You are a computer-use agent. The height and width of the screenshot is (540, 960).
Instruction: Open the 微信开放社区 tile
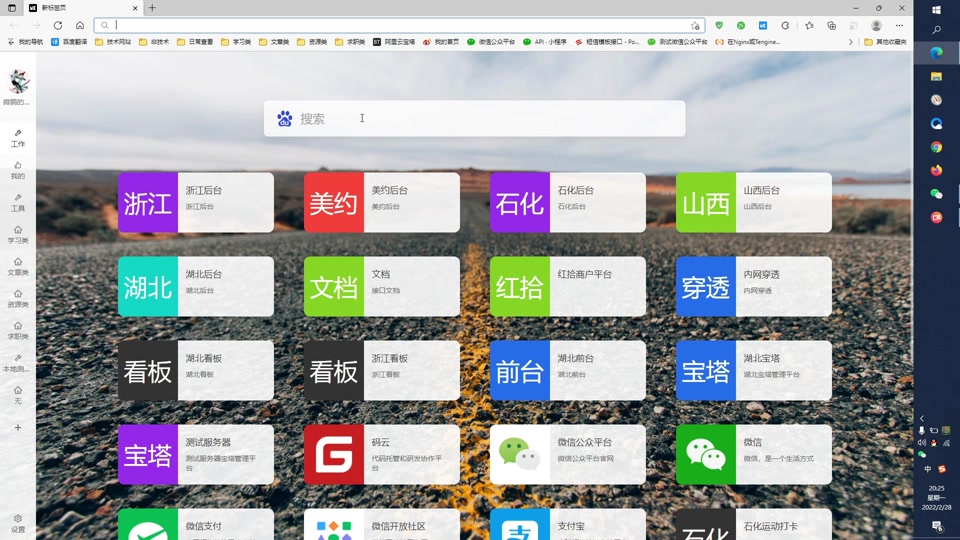tap(382, 524)
